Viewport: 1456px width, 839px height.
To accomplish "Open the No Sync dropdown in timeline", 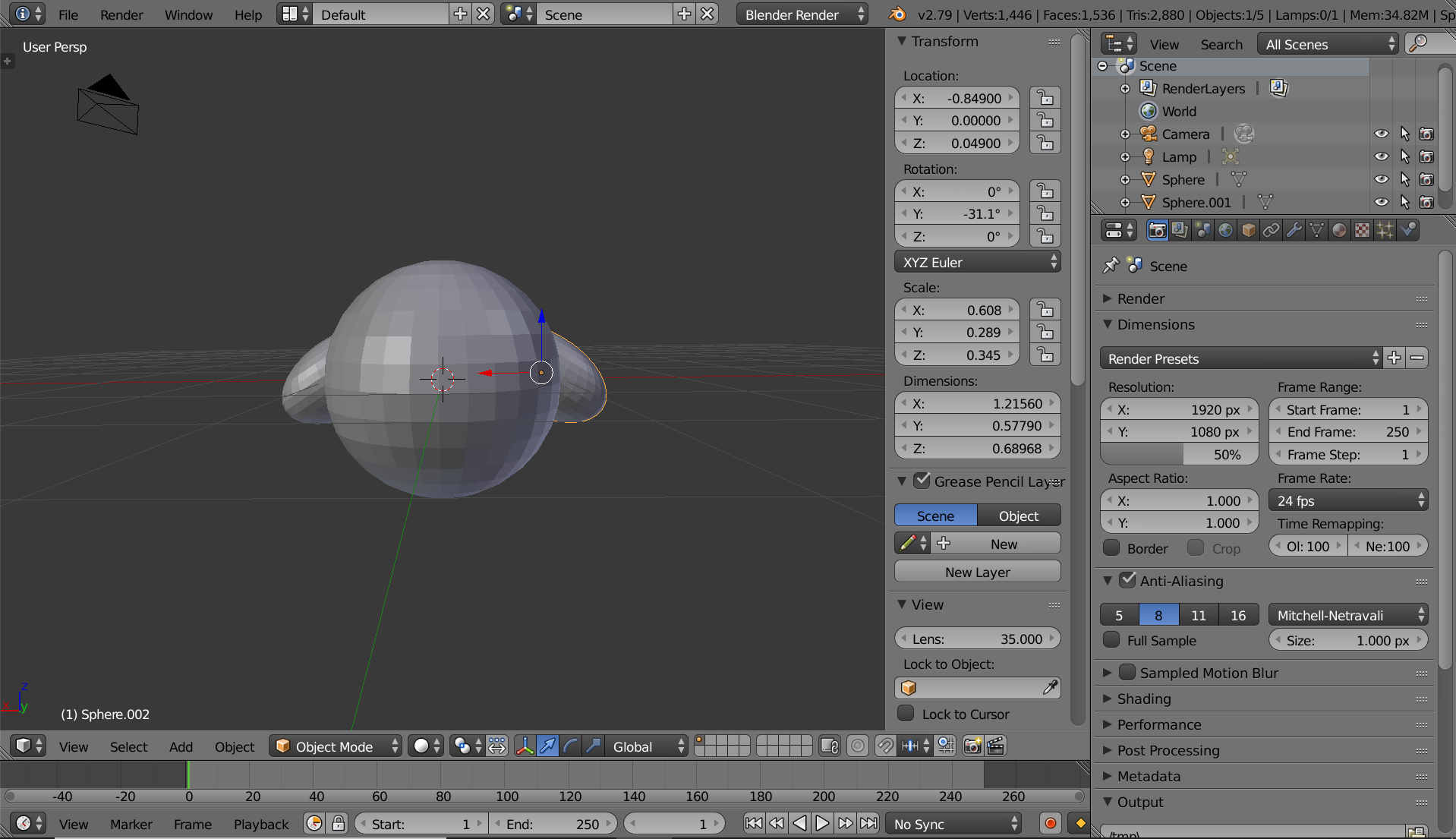I will tap(954, 824).
